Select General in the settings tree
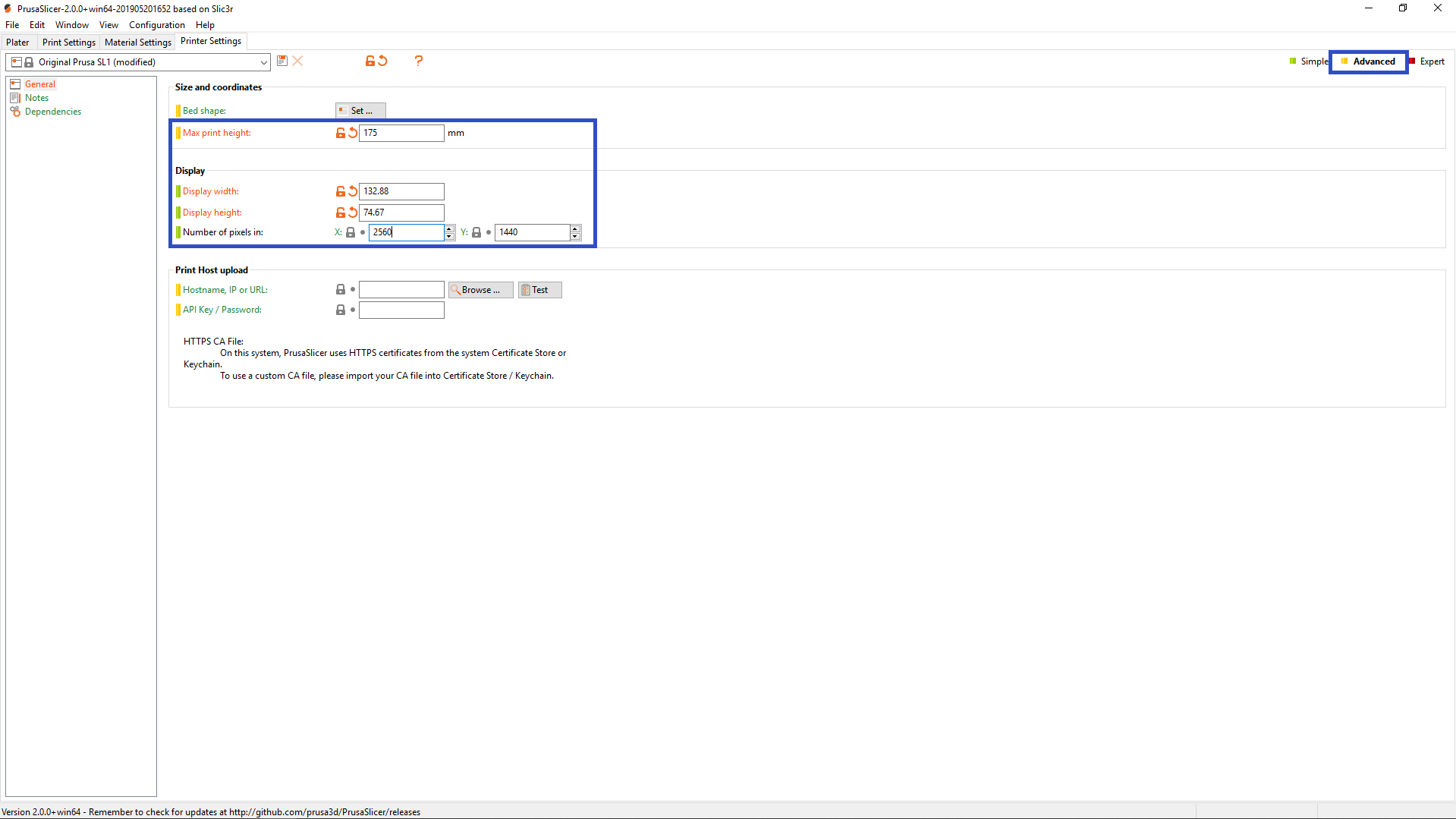The height and width of the screenshot is (819, 1456). coord(40,84)
